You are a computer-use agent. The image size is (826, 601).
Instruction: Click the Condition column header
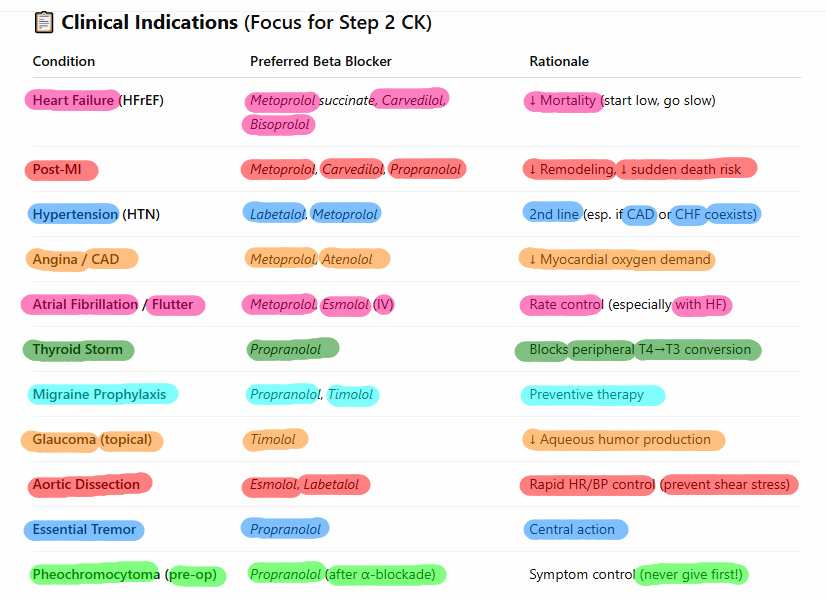coord(64,62)
